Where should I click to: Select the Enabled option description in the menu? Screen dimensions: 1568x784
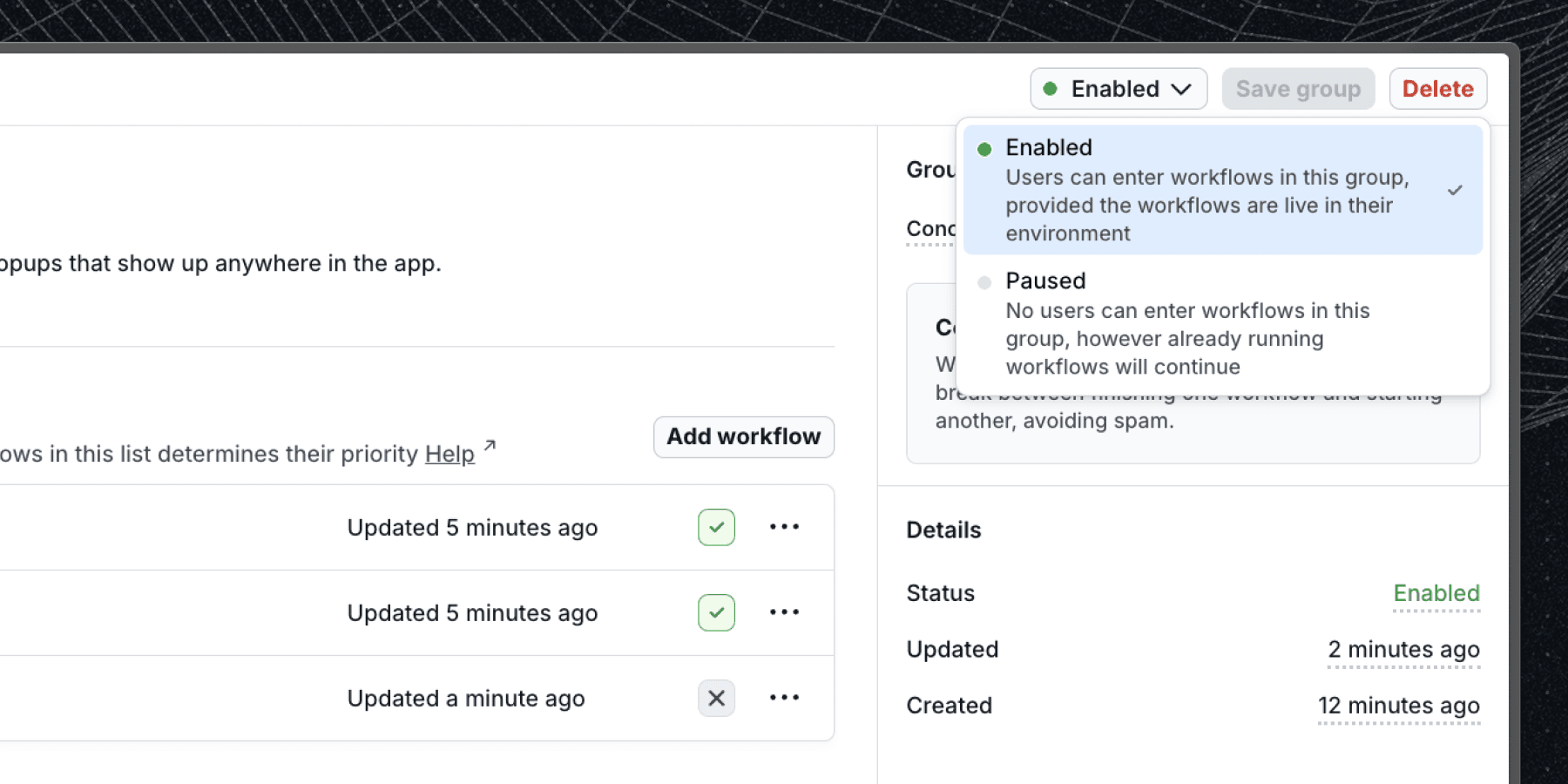(x=1206, y=205)
